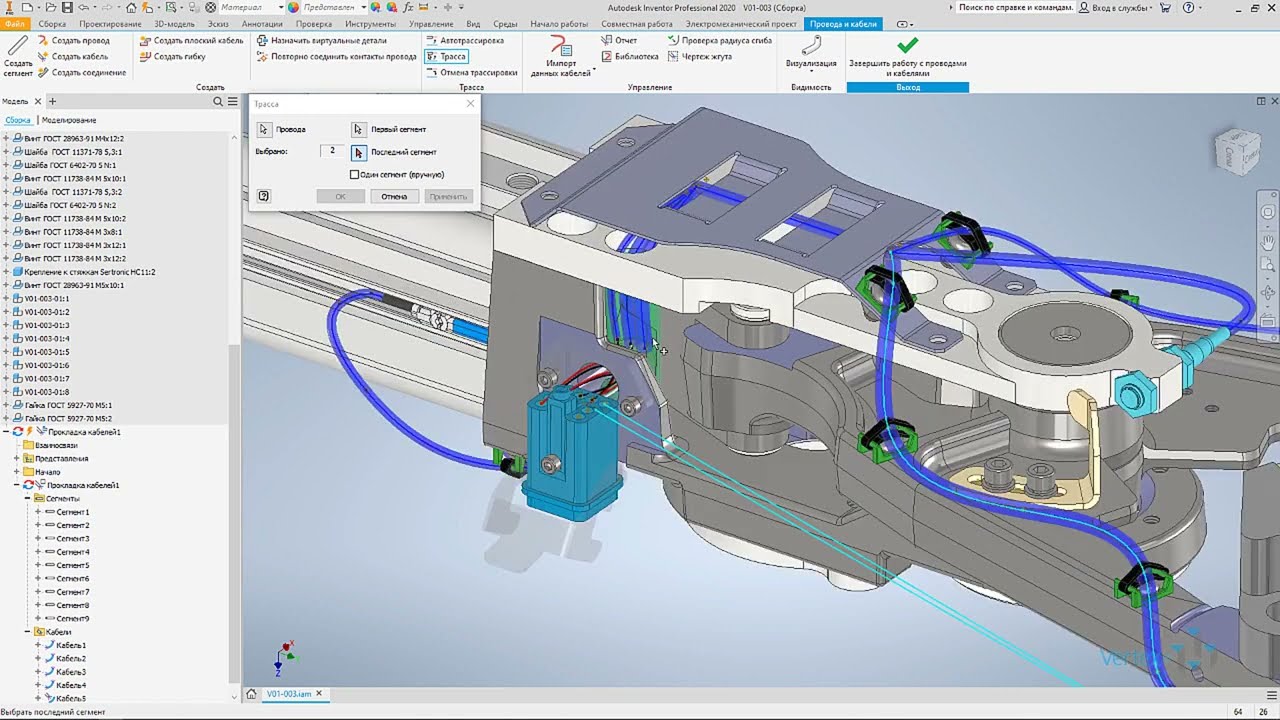
Task: Expand Сегмент1 tree node
Action: pyautogui.click(x=38, y=512)
